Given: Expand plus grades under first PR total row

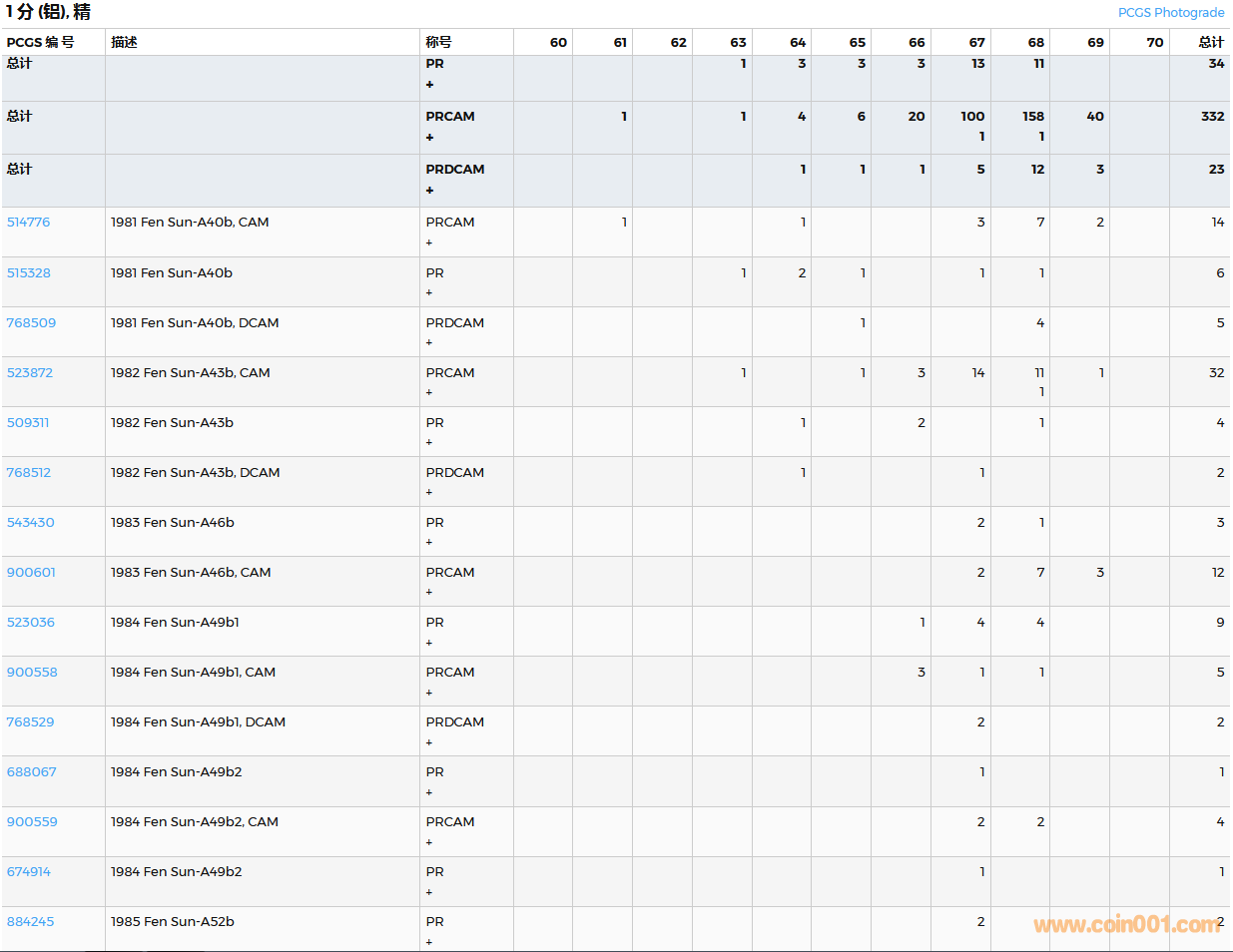Looking at the screenshot, I should pos(429,85).
